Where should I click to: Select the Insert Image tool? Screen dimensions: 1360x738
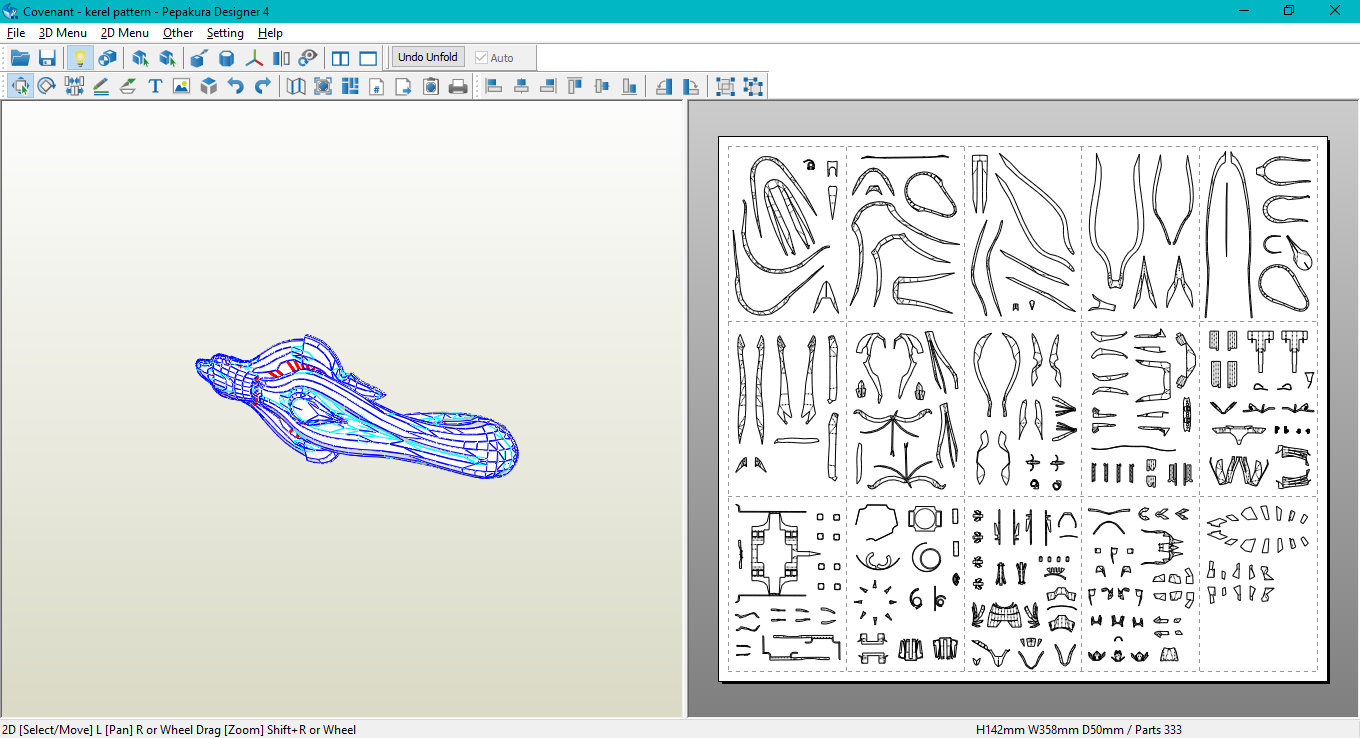coord(181,86)
